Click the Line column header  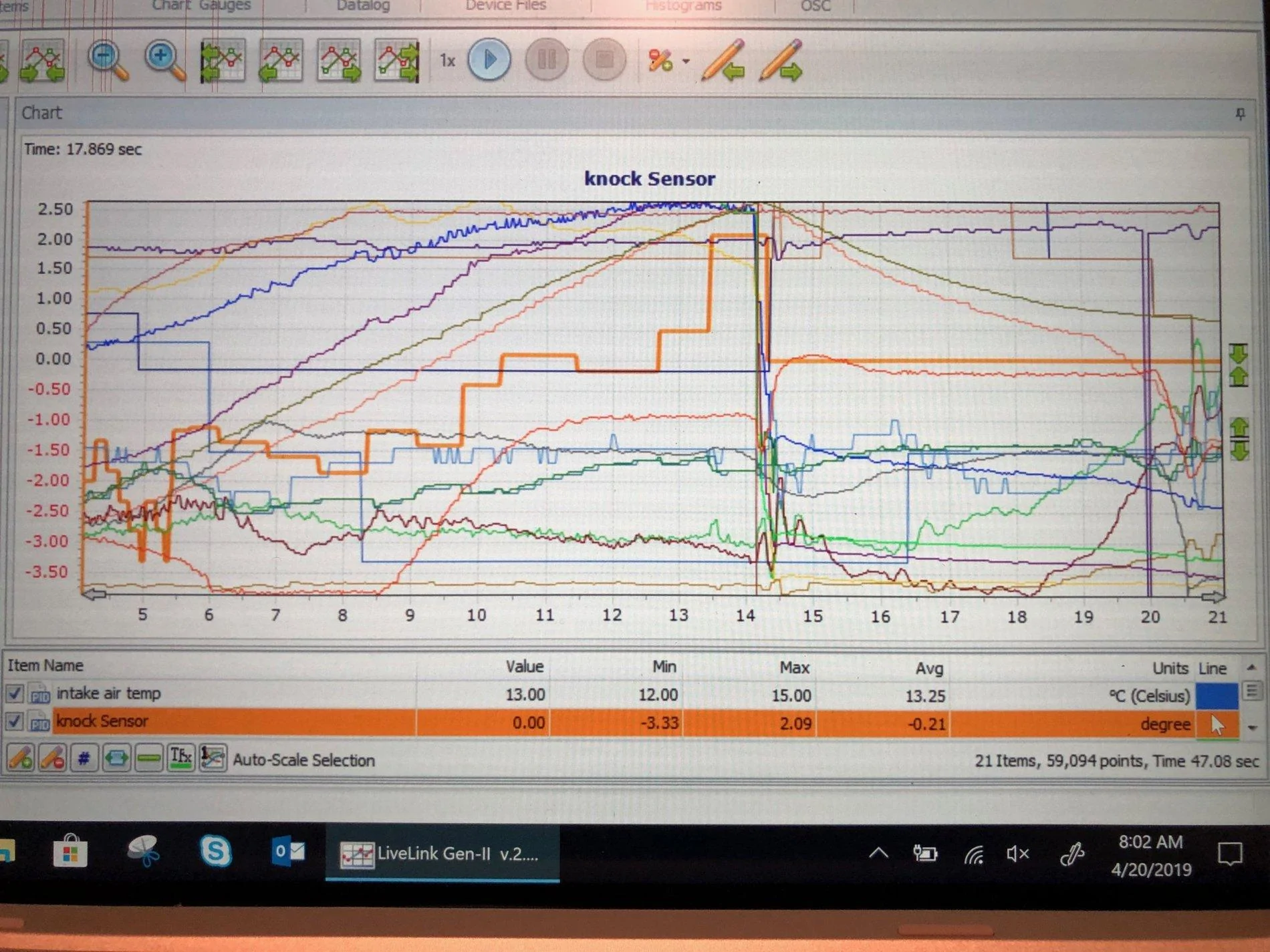[1213, 669]
